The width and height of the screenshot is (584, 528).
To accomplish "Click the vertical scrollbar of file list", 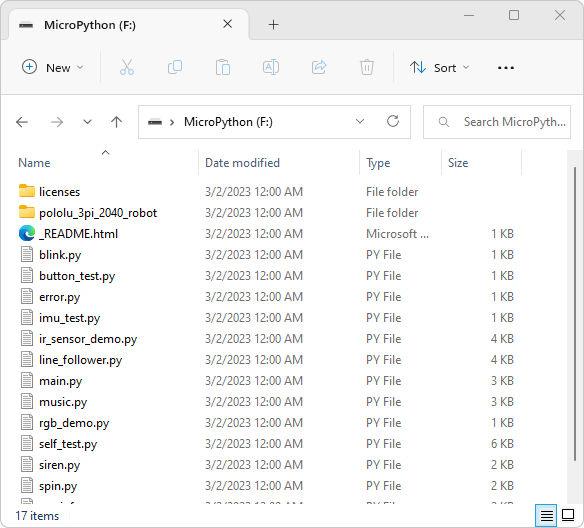I will pos(575,315).
